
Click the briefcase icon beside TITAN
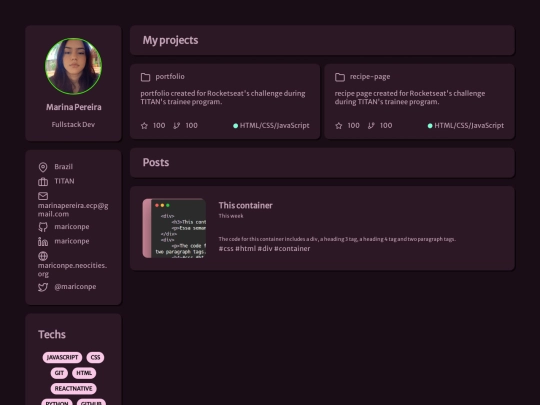tap(43, 181)
